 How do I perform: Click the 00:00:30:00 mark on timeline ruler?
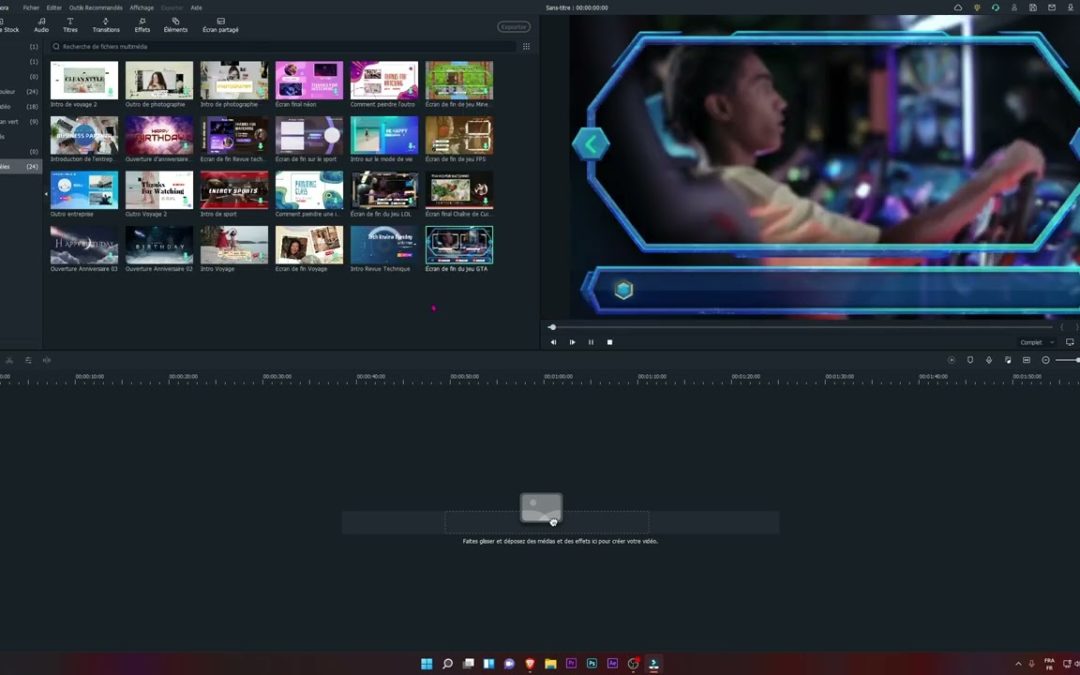pyautogui.click(x=277, y=377)
